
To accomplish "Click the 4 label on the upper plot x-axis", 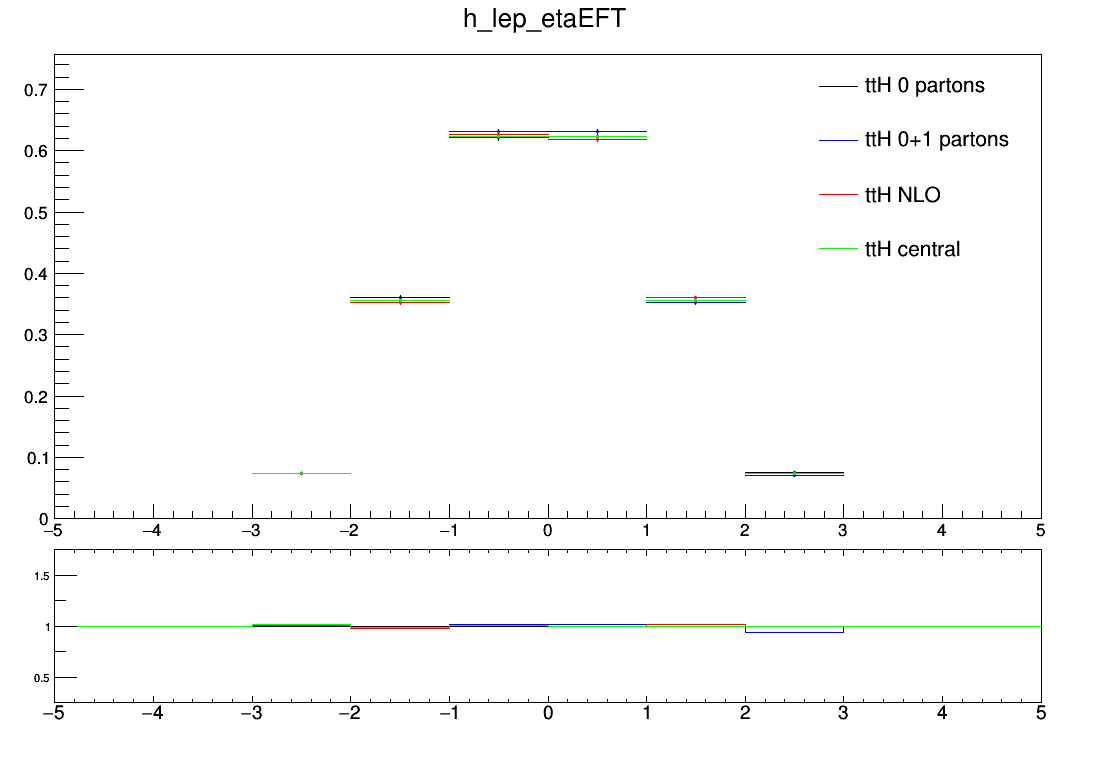I will click(942, 531).
